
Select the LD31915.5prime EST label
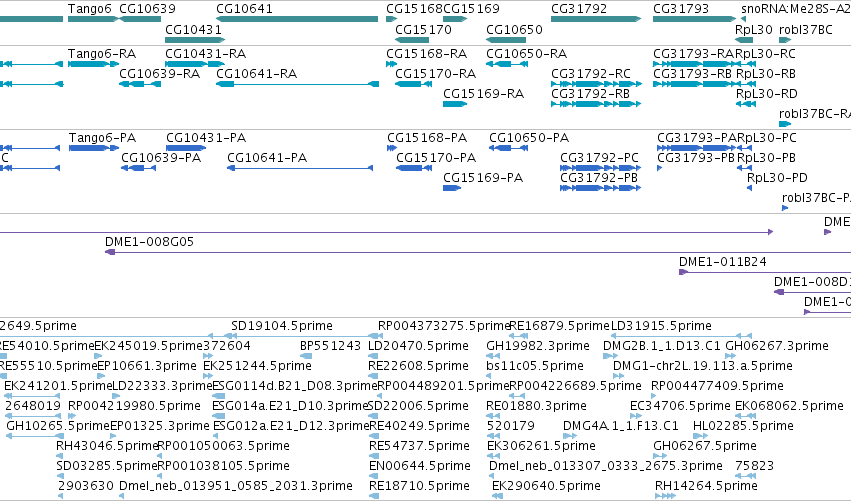[661, 326]
